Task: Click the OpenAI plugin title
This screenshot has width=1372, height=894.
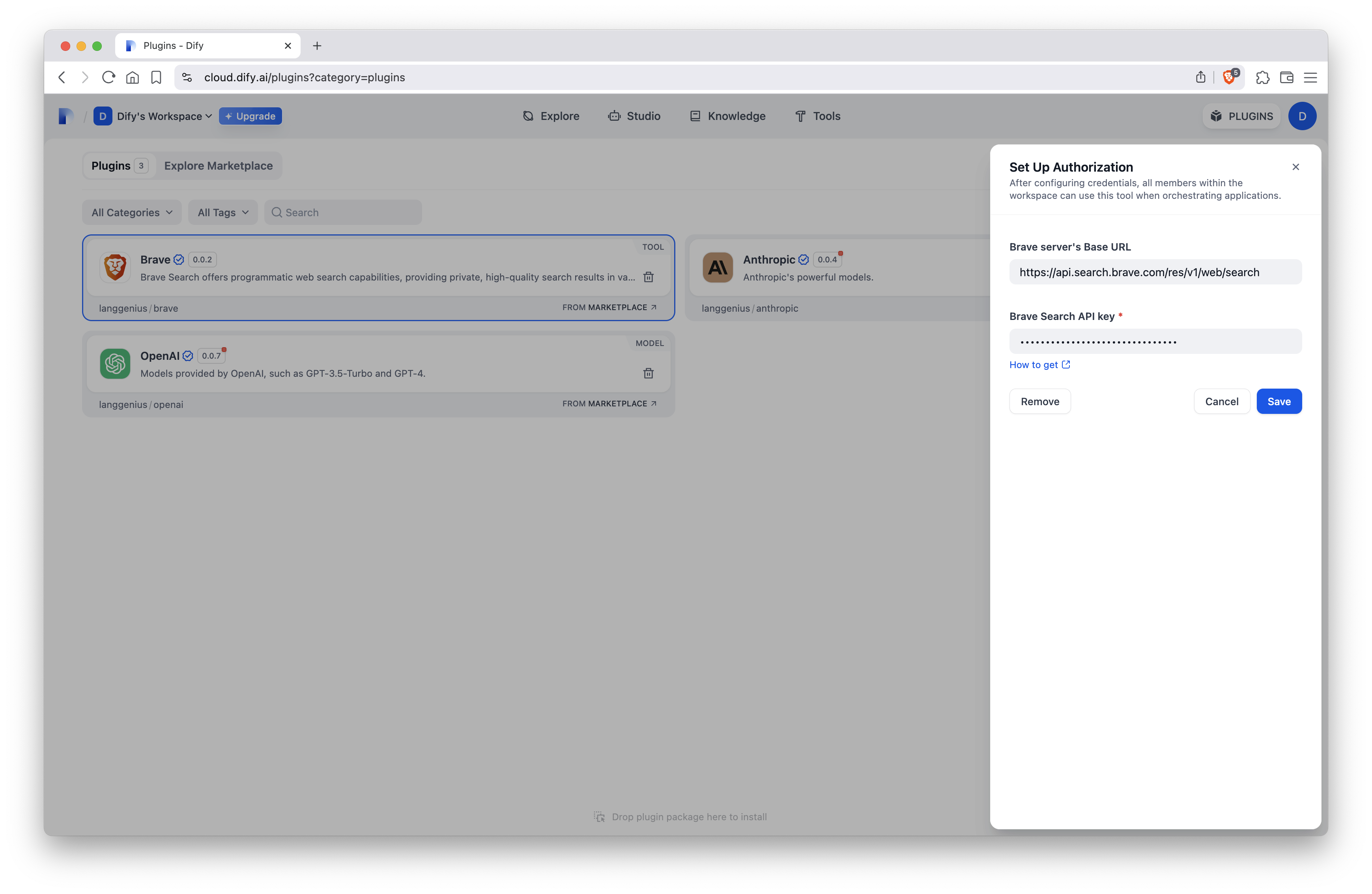Action: point(160,355)
